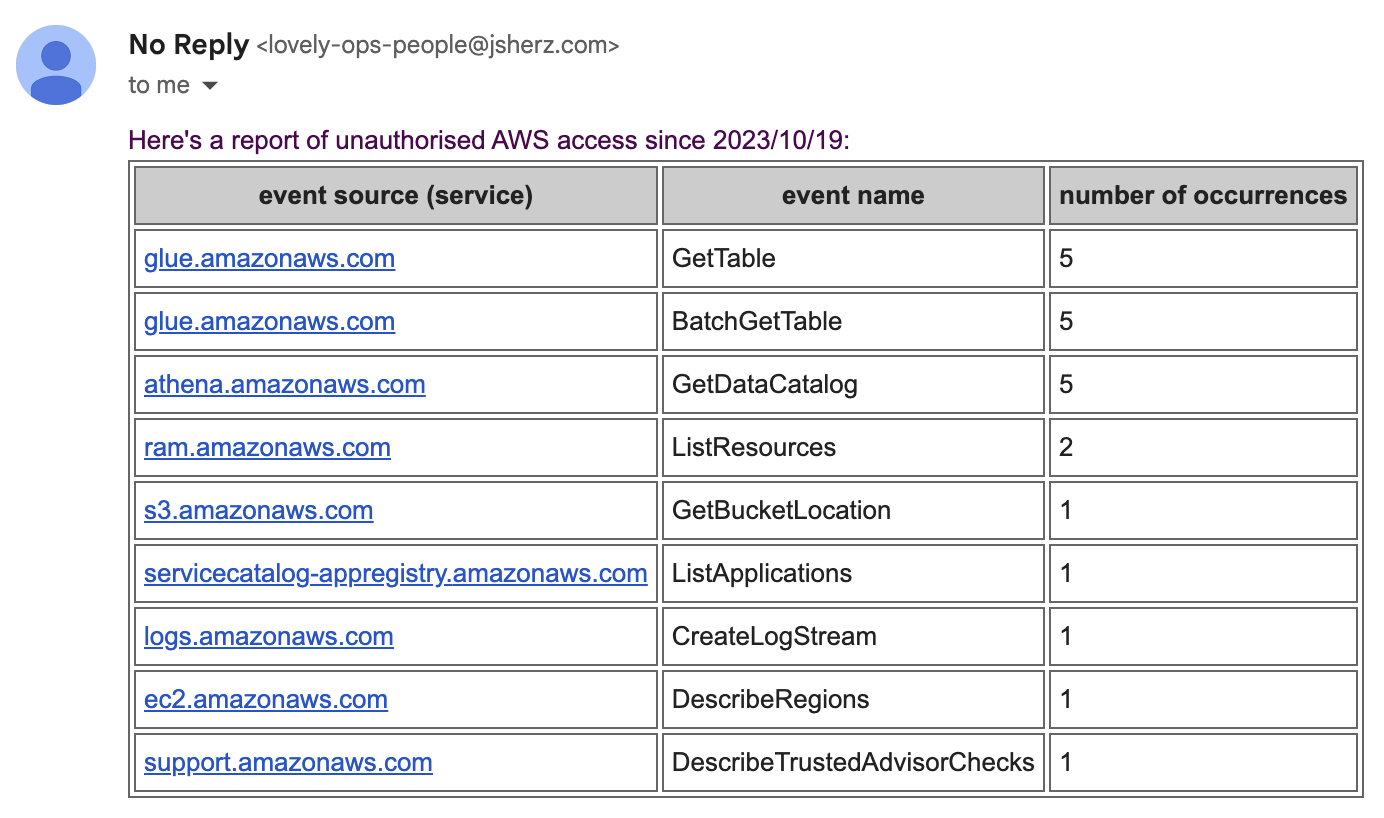This screenshot has height=818, width=1384.
Task: Follow the ec2.amazonaws.com link
Action: [x=265, y=700]
